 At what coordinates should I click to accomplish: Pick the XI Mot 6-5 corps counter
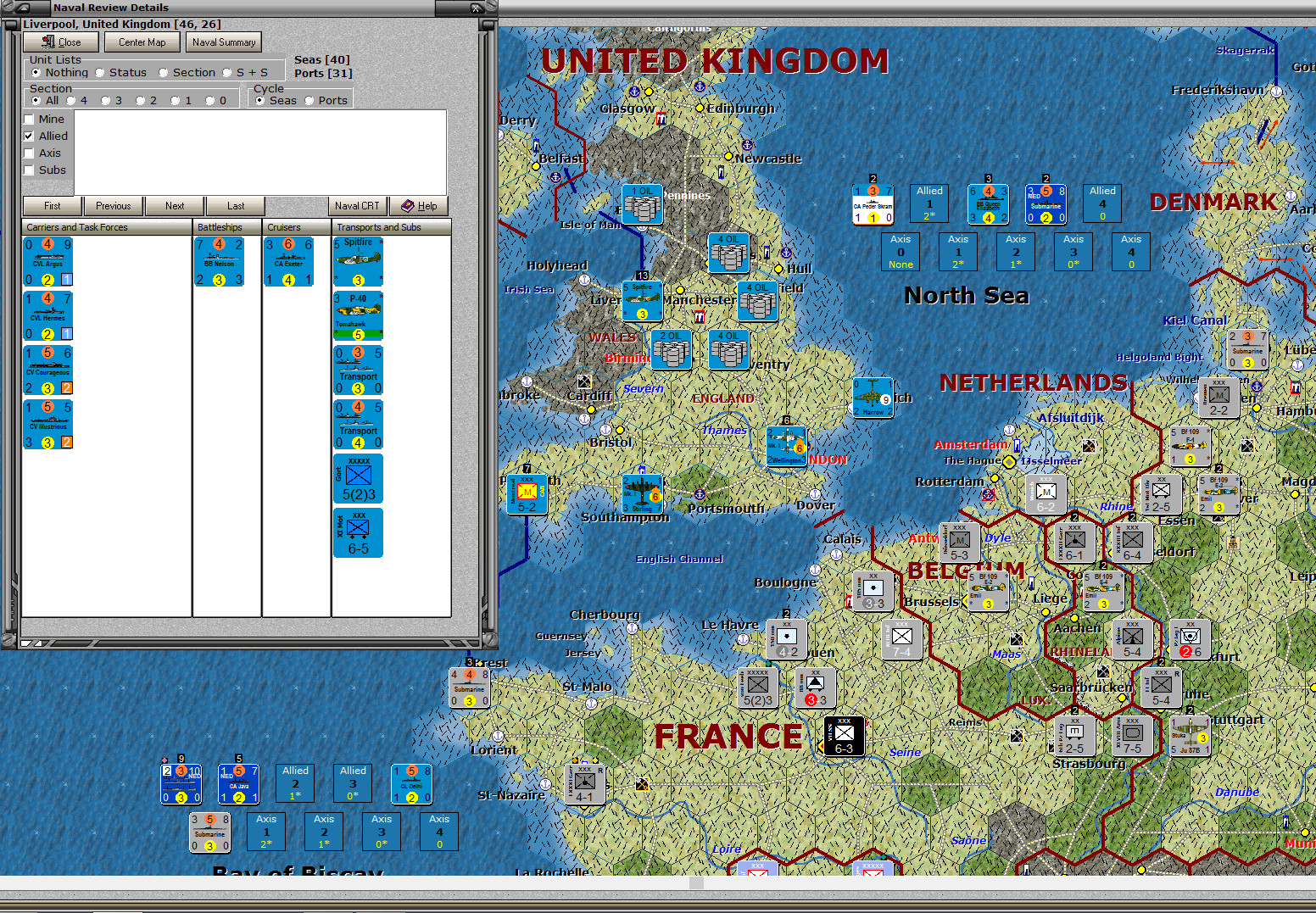point(359,532)
